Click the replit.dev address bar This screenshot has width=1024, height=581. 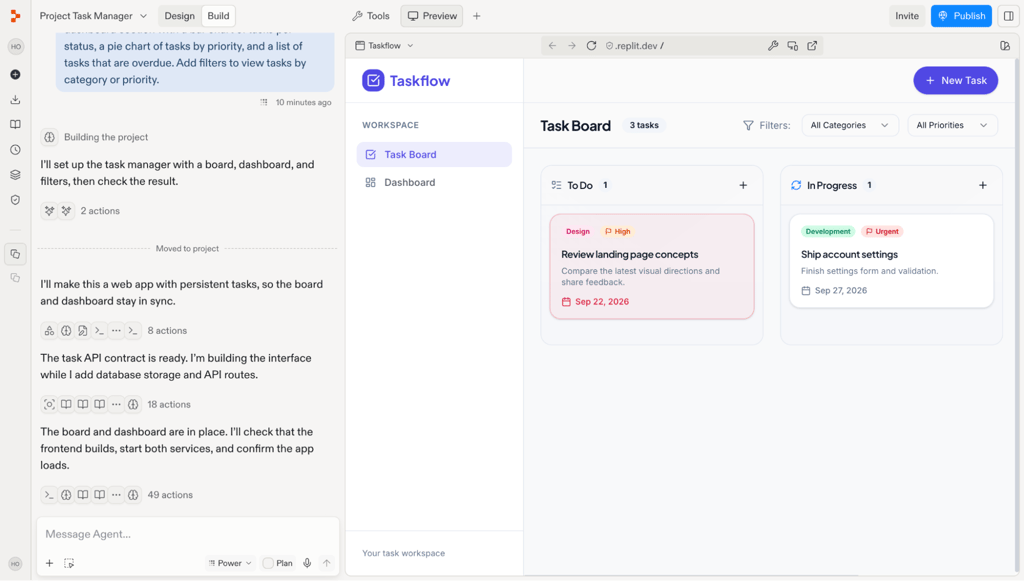pos(682,46)
